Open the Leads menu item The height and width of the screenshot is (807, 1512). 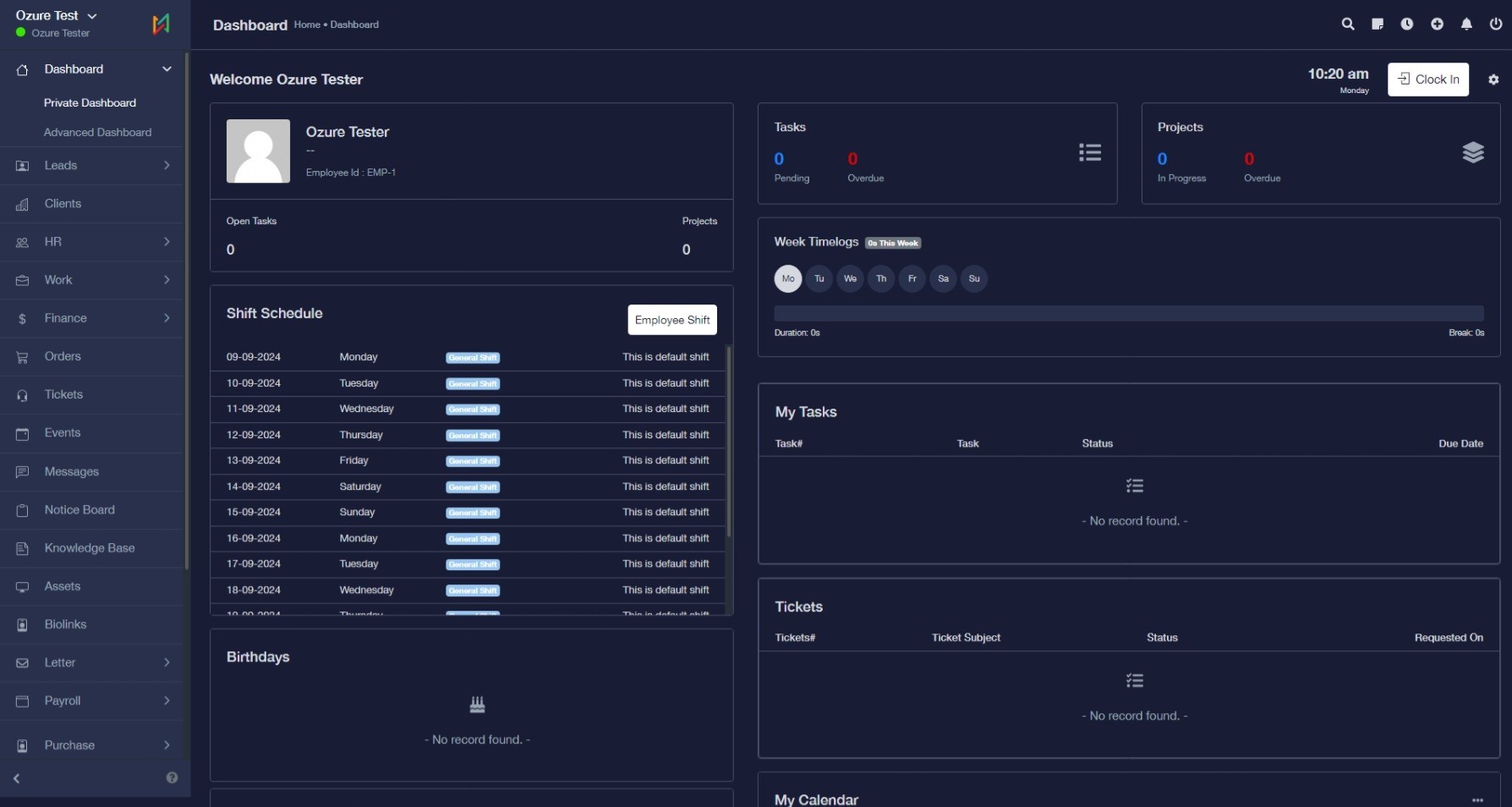point(61,166)
